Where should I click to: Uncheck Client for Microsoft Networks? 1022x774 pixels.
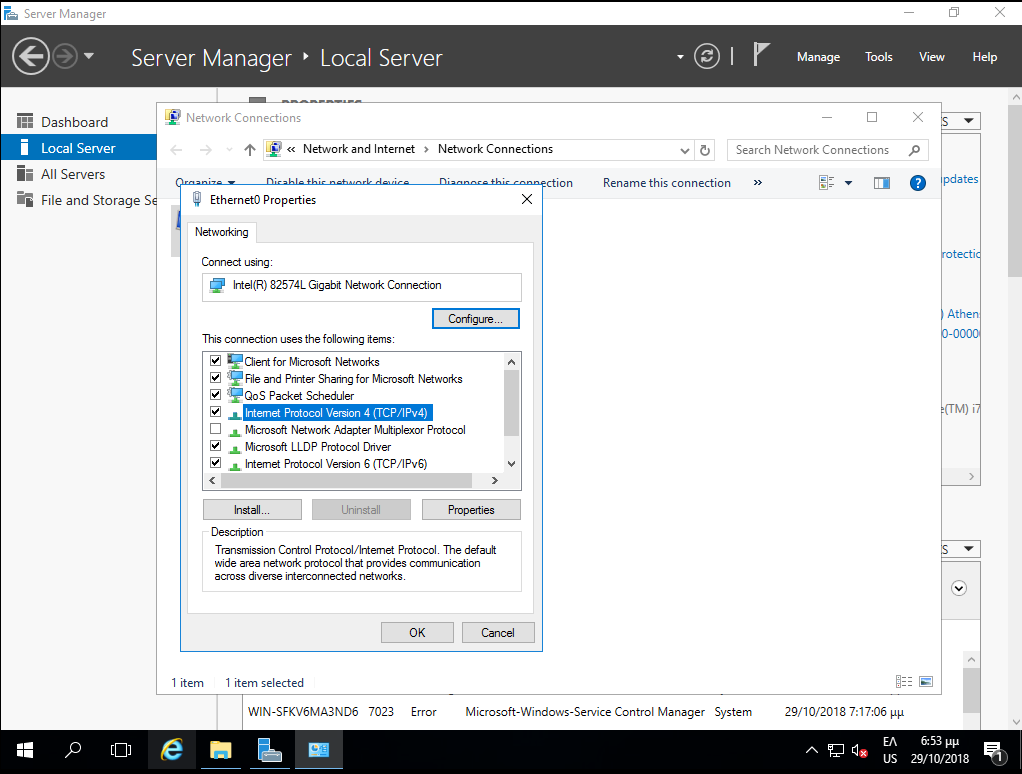(x=215, y=361)
